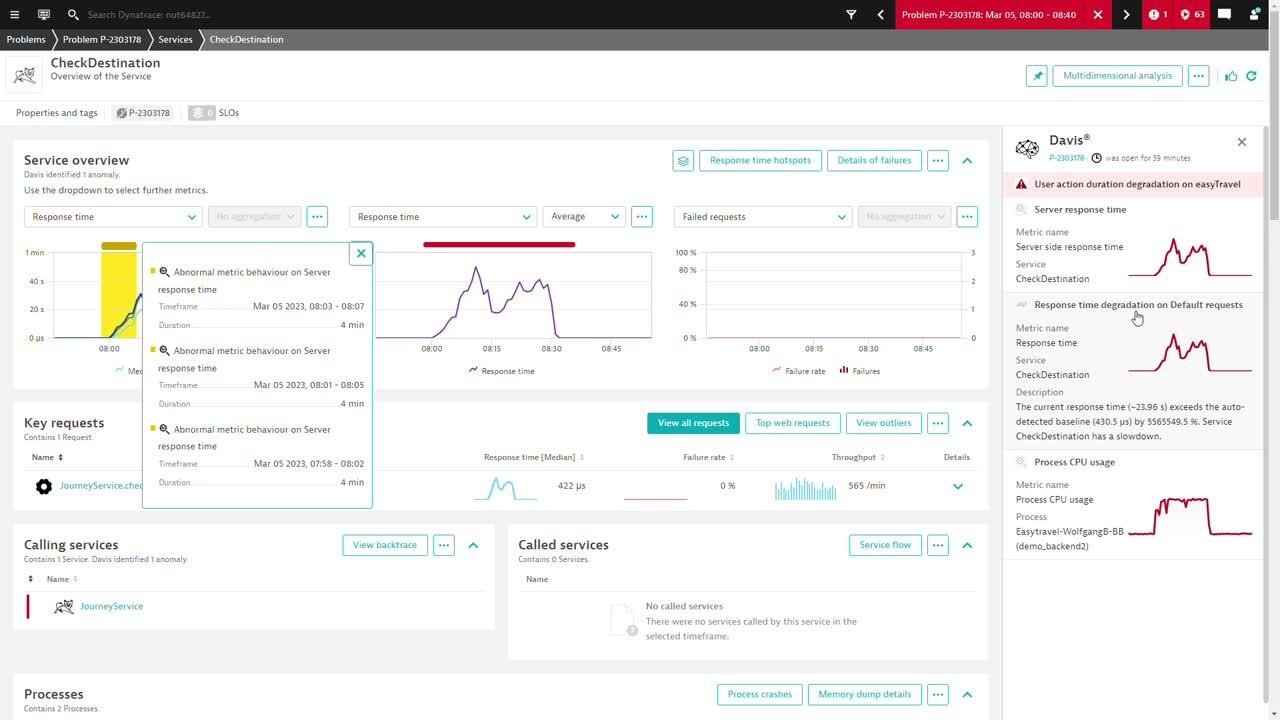The image size is (1280, 720).
Task: Go to next problem timeframe arrow
Action: point(1126,15)
